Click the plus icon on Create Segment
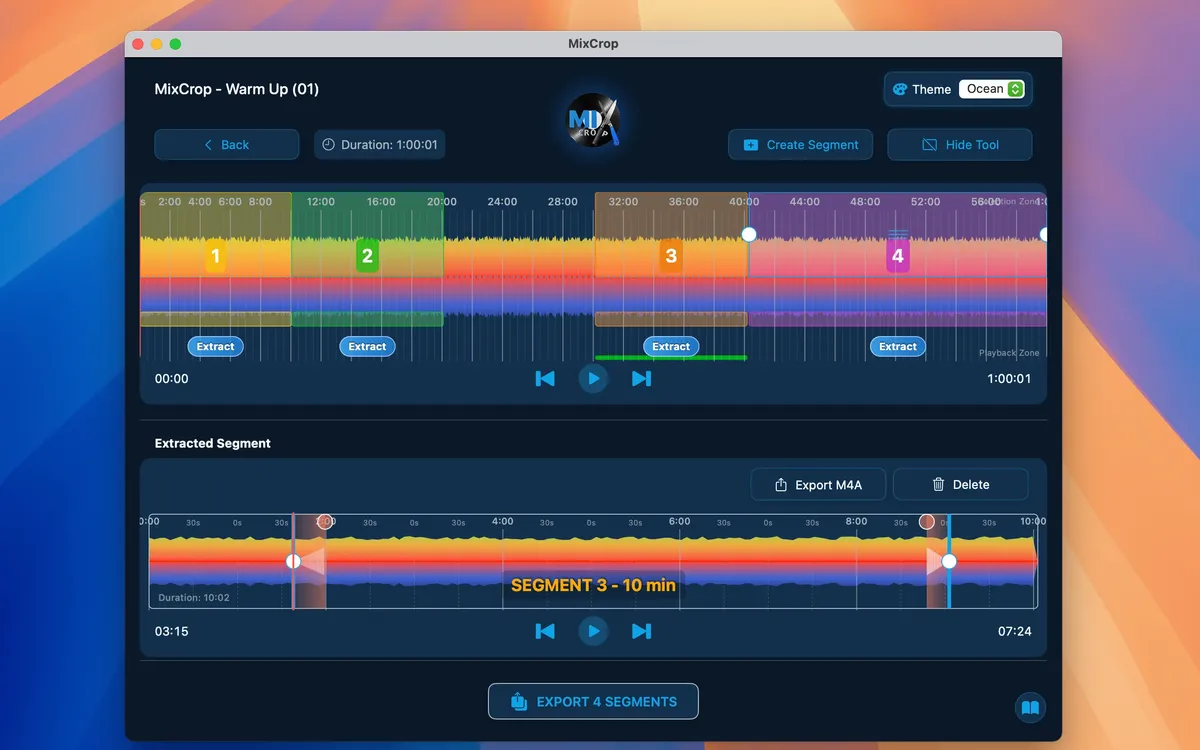 [749, 144]
